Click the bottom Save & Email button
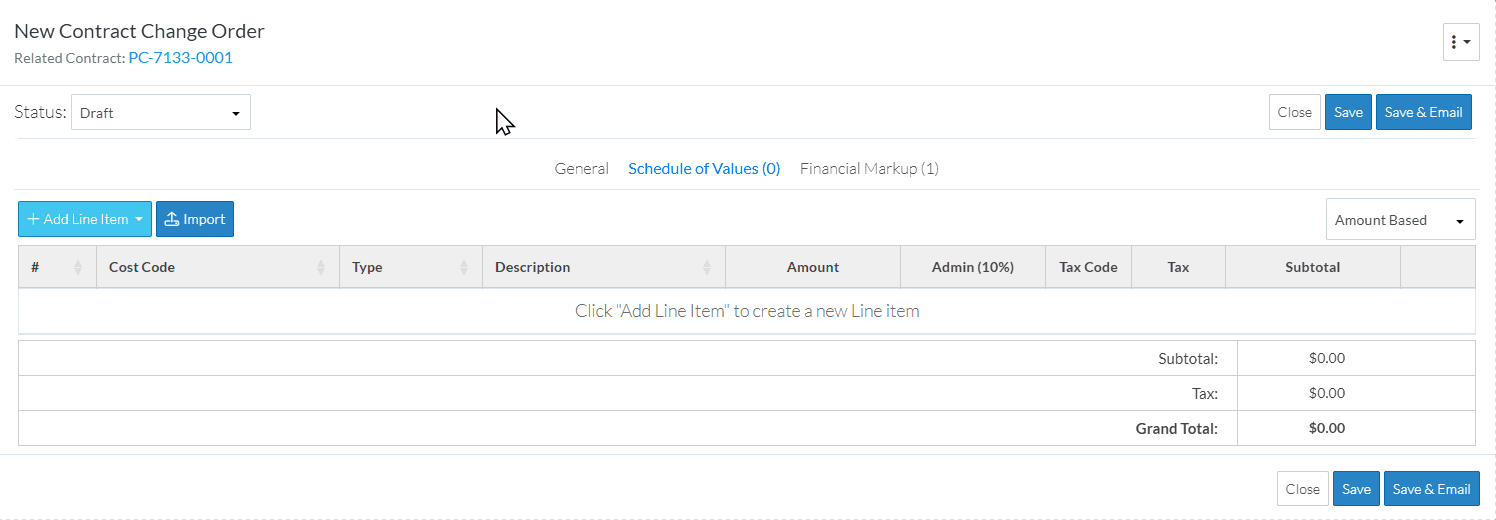 click(x=1432, y=489)
